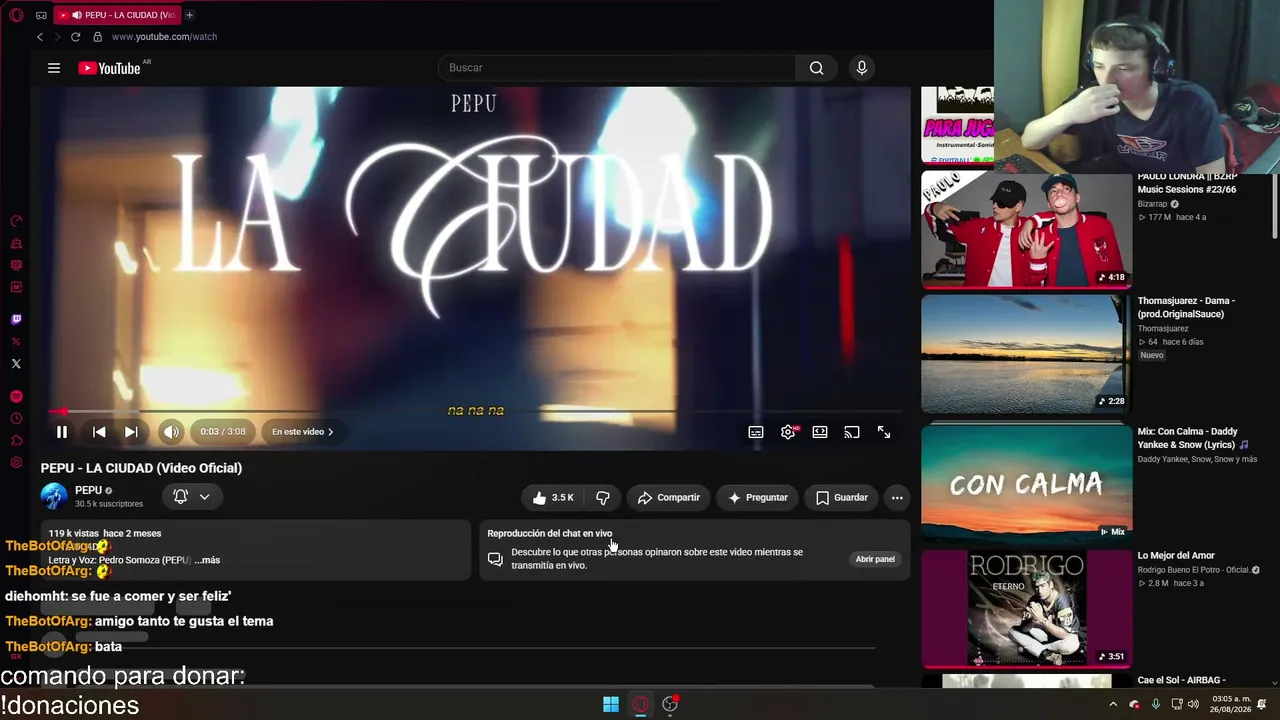Expand the description with '...más'
This screenshot has height=720, width=1280.
tap(207, 560)
